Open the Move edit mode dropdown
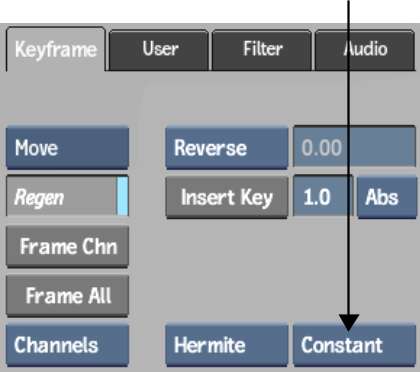The image size is (420, 372). [x=67, y=148]
